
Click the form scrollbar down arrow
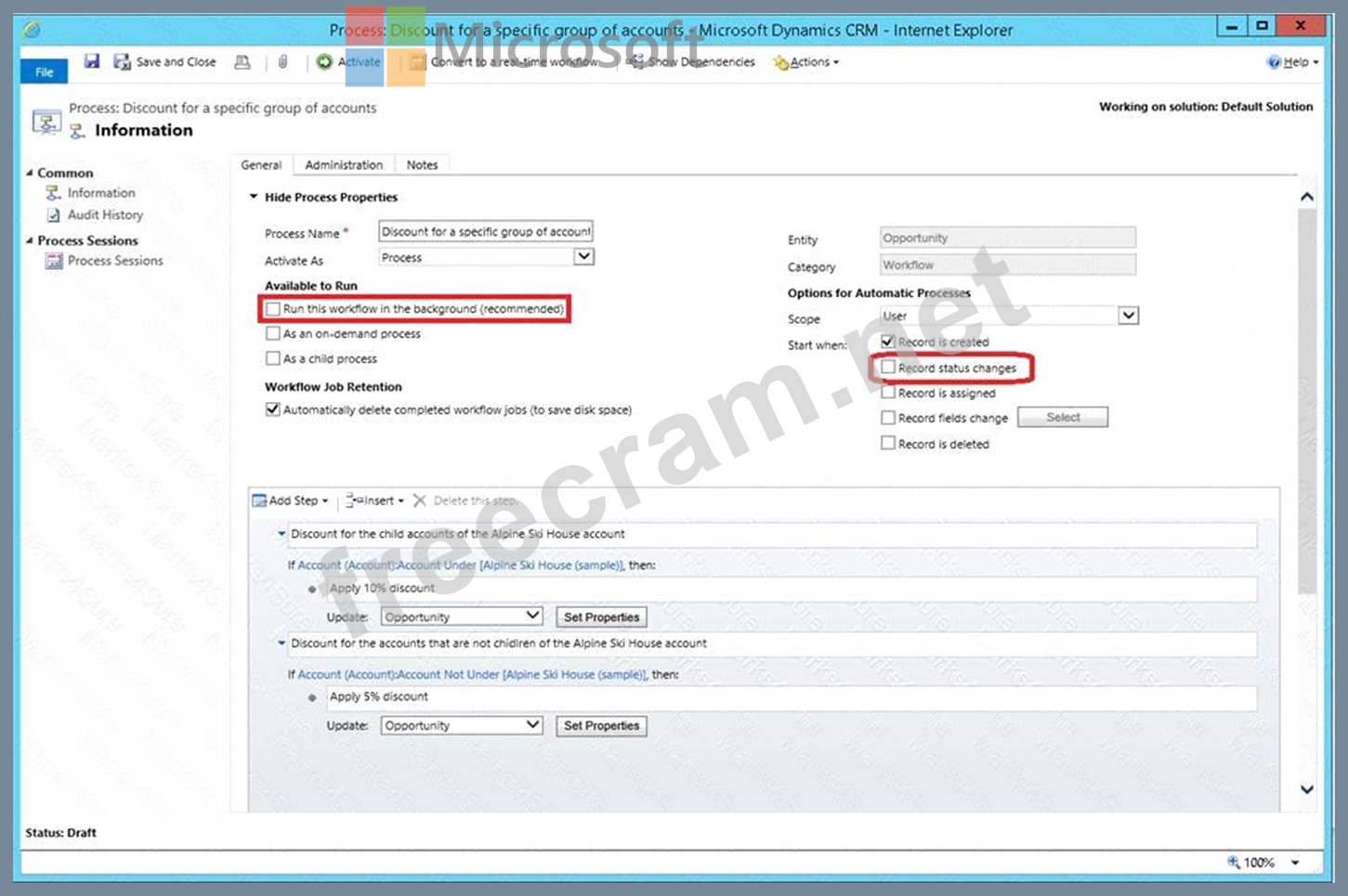[1306, 789]
